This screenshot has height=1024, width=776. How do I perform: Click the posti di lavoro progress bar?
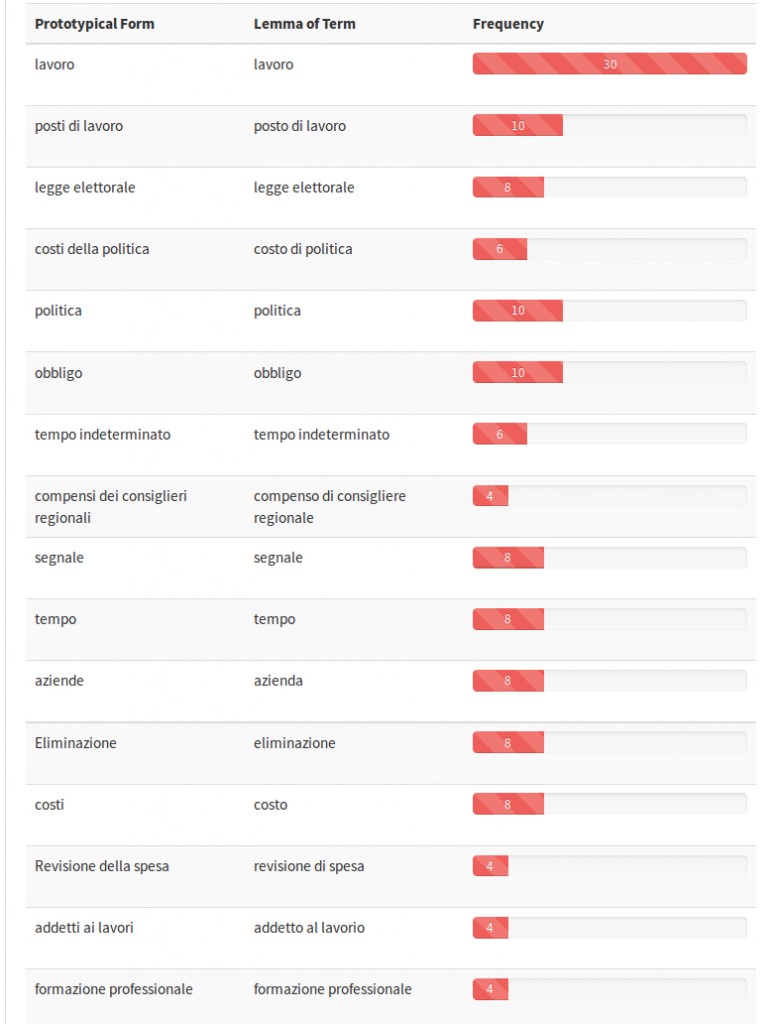pyautogui.click(x=609, y=125)
